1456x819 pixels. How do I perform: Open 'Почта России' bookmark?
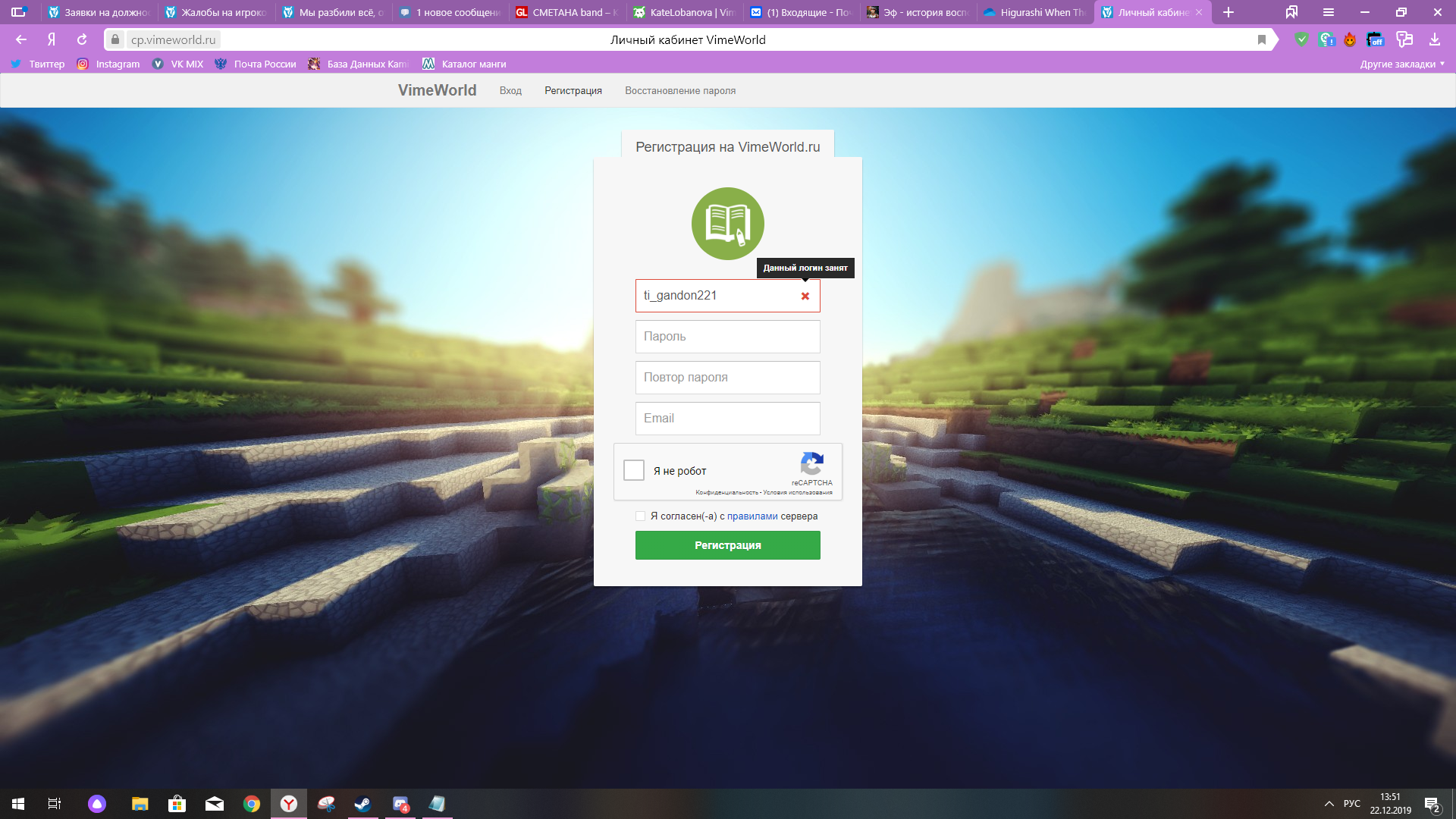coord(256,64)
